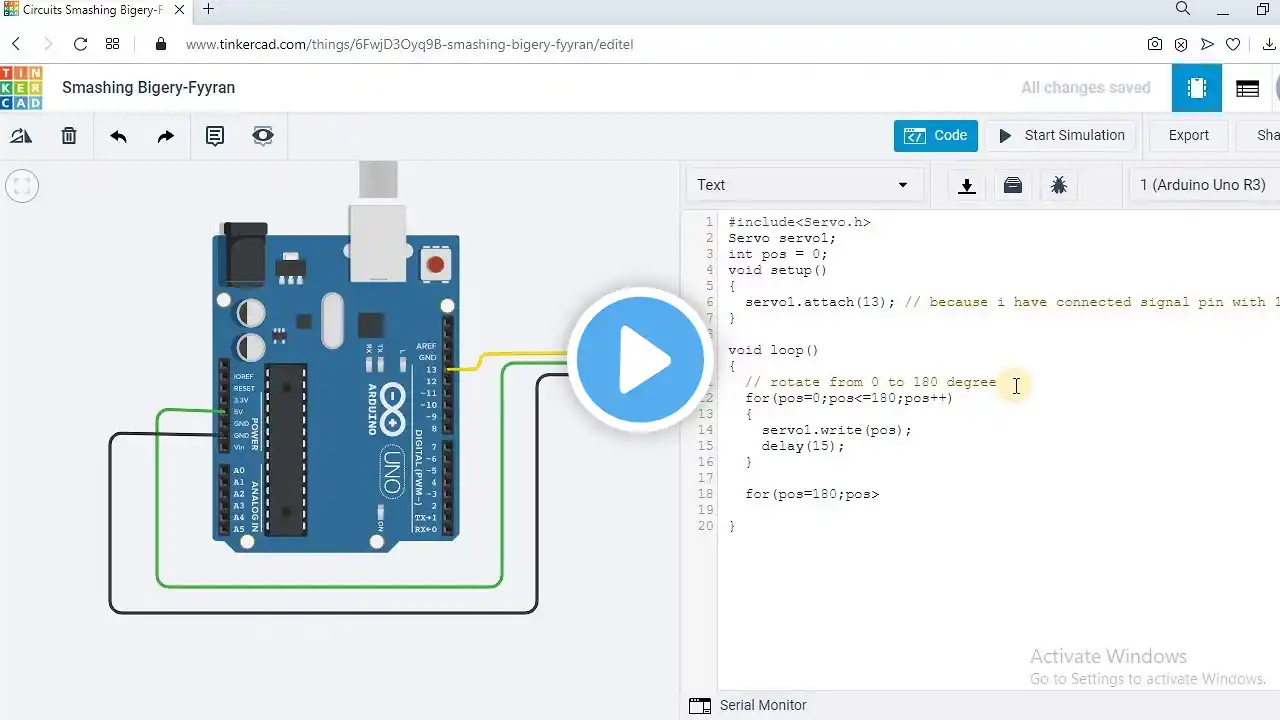Start the debugger with the bug icon

1059,185
